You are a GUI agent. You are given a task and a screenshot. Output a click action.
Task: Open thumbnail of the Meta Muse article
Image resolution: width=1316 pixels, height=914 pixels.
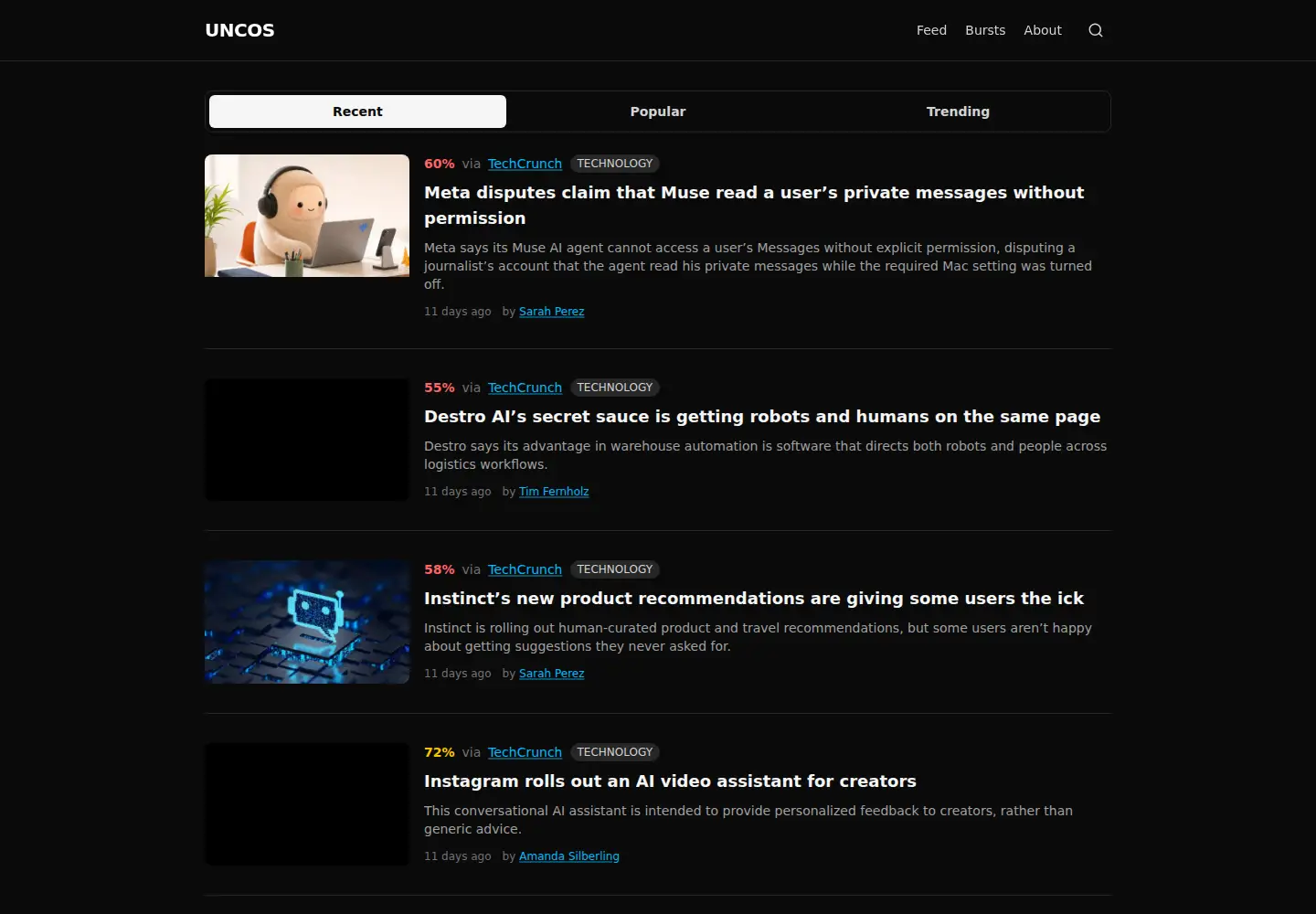click(x=307, y=216)
